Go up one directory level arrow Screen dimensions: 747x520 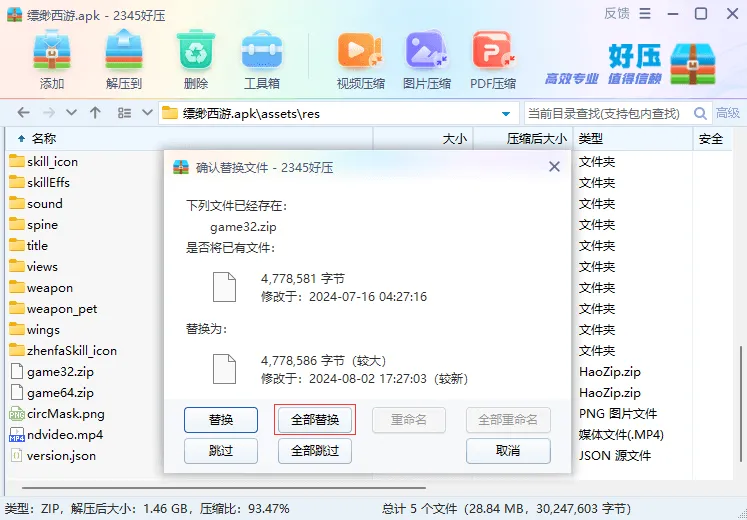point(95,113)
